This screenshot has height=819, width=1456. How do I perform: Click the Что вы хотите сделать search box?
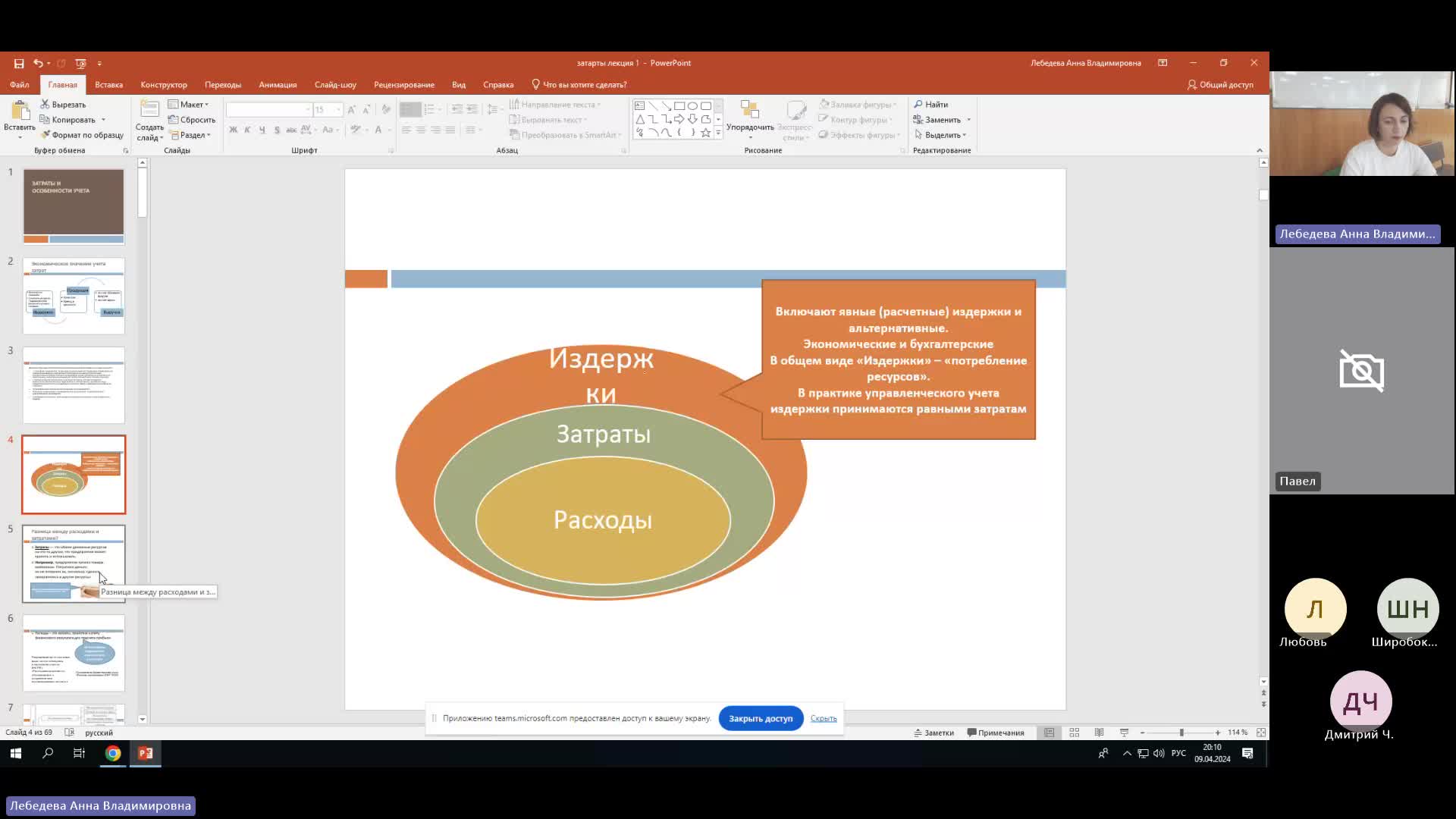pyautogui.click(x=579, y=85)
